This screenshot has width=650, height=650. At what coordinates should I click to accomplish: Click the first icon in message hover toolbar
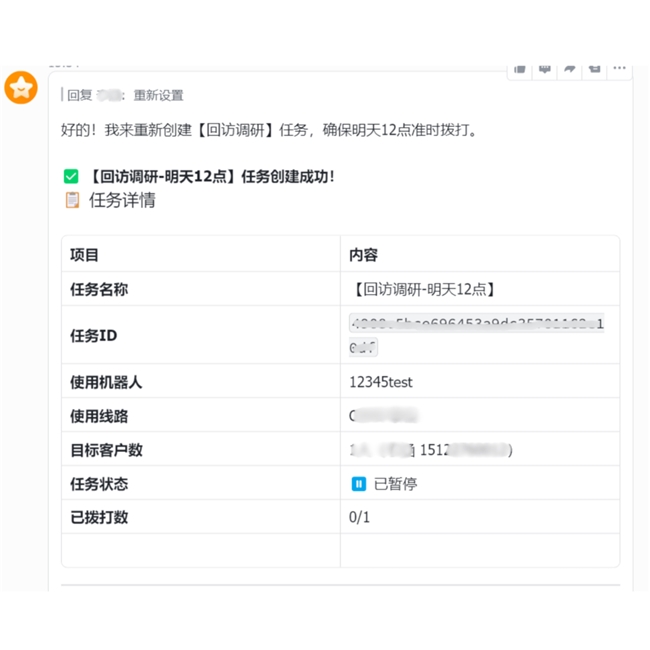[x=520, y=68]
